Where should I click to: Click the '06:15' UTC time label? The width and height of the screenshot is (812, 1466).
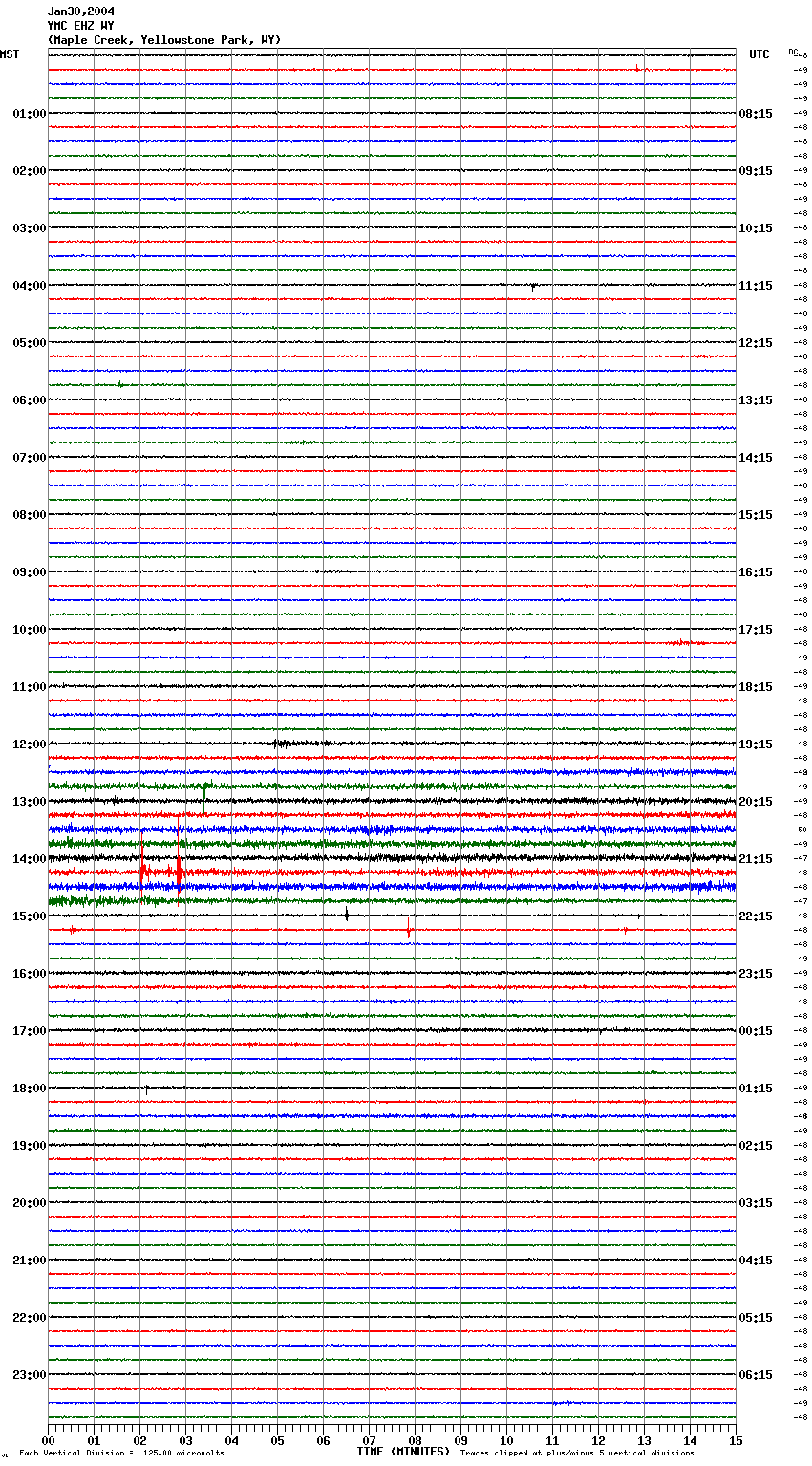(756, 1375)
